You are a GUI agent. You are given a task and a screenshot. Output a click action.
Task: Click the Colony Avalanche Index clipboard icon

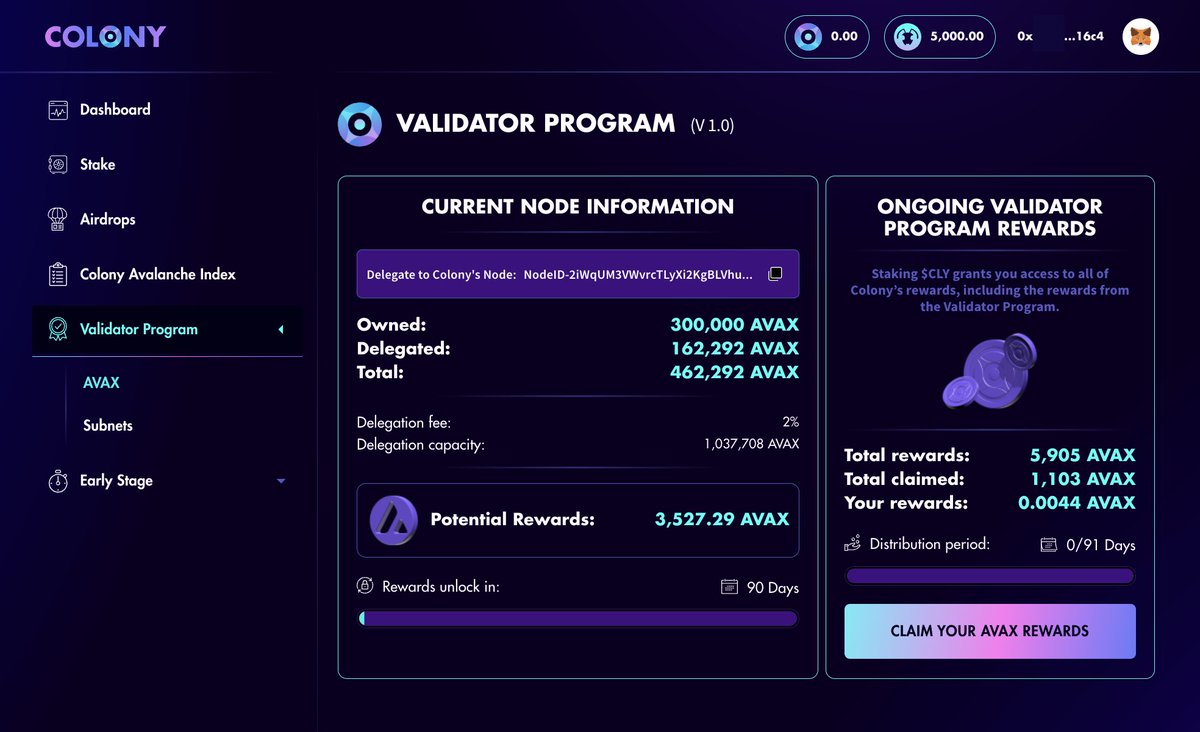tap(58, 274)
